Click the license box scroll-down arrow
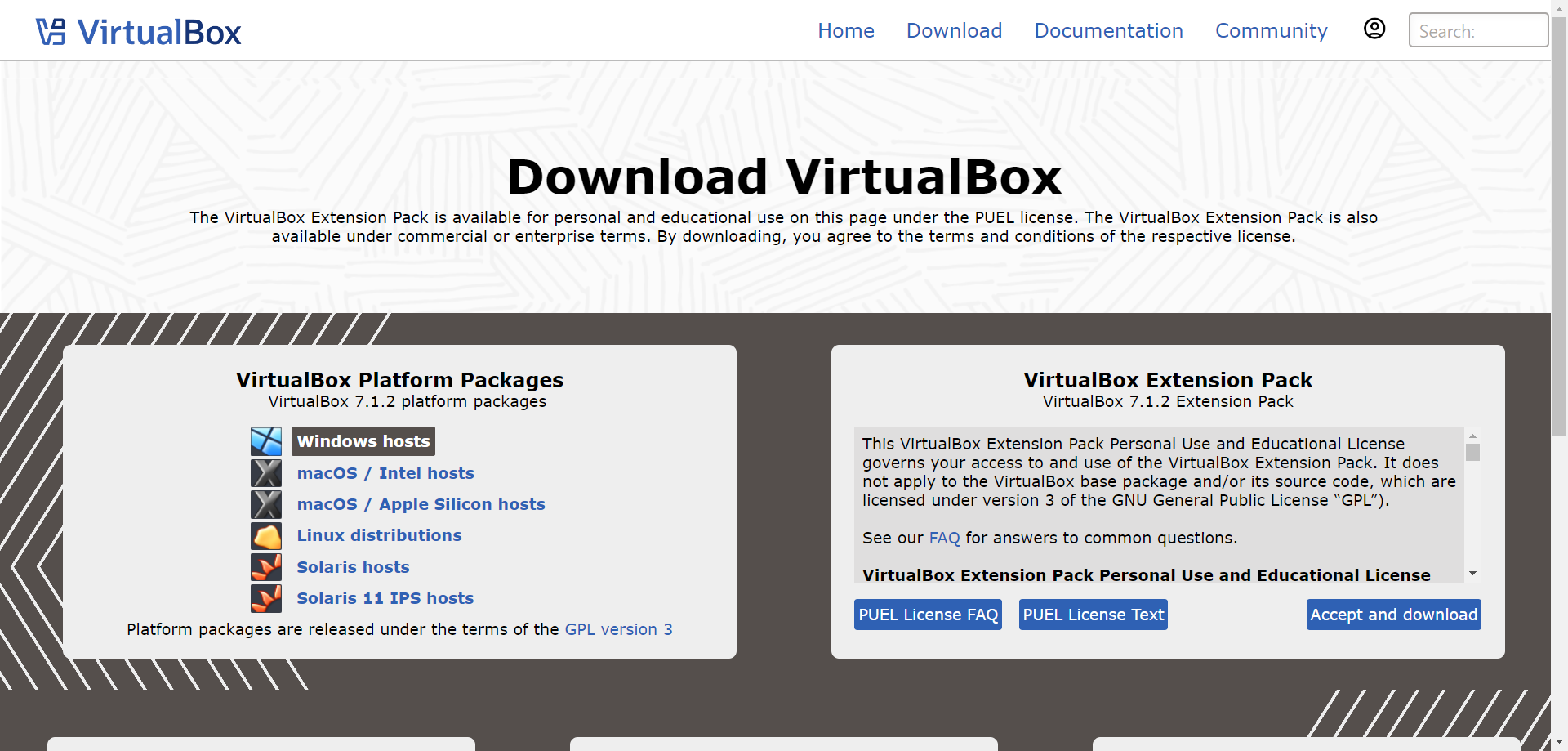Image resolution: width=1568 pixels, height=751 pixels. click(x=1472, y=574)
